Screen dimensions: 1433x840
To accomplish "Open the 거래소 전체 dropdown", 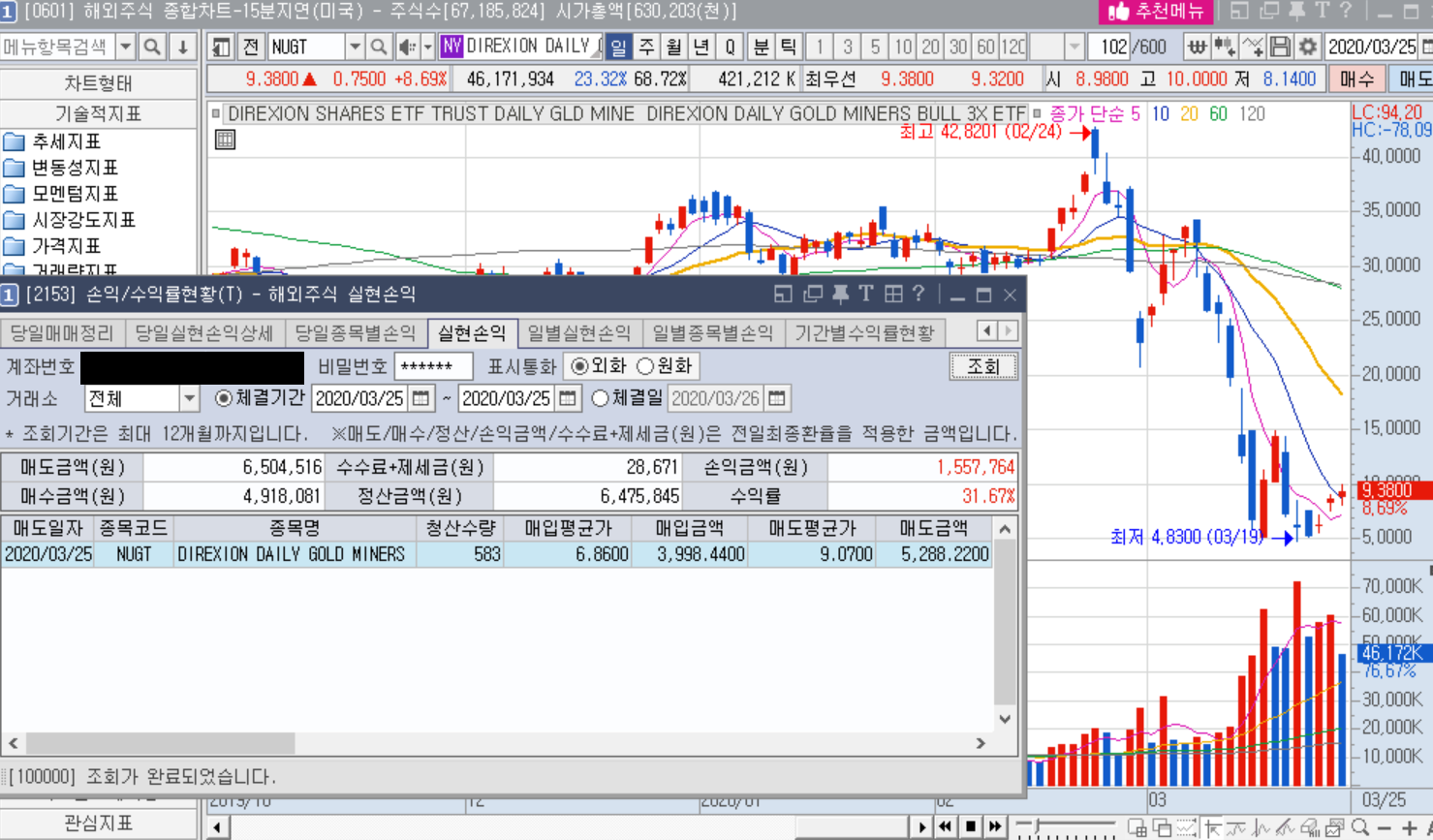I will (189, 398).
